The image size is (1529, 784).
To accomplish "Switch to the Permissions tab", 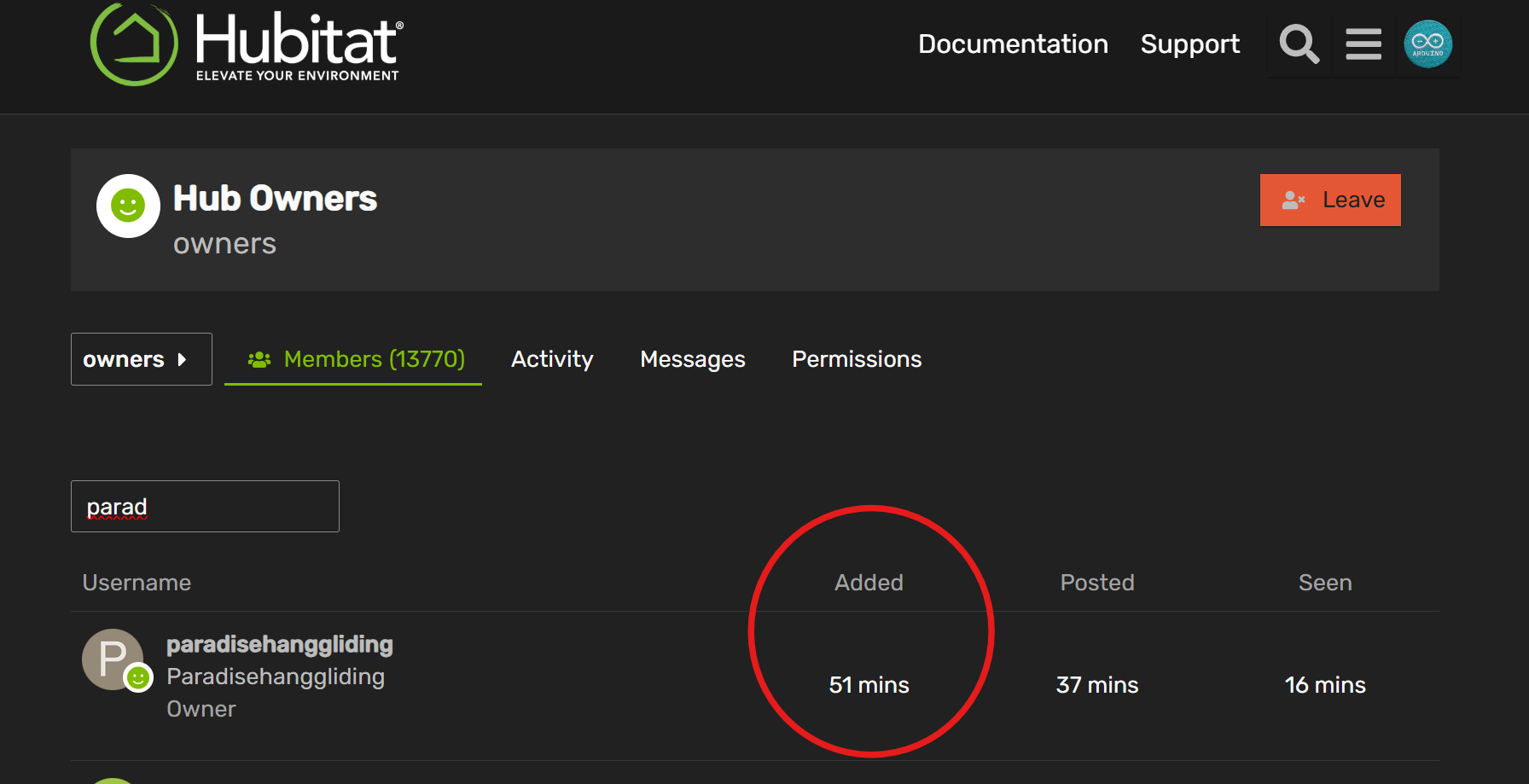I will (857, 359).
